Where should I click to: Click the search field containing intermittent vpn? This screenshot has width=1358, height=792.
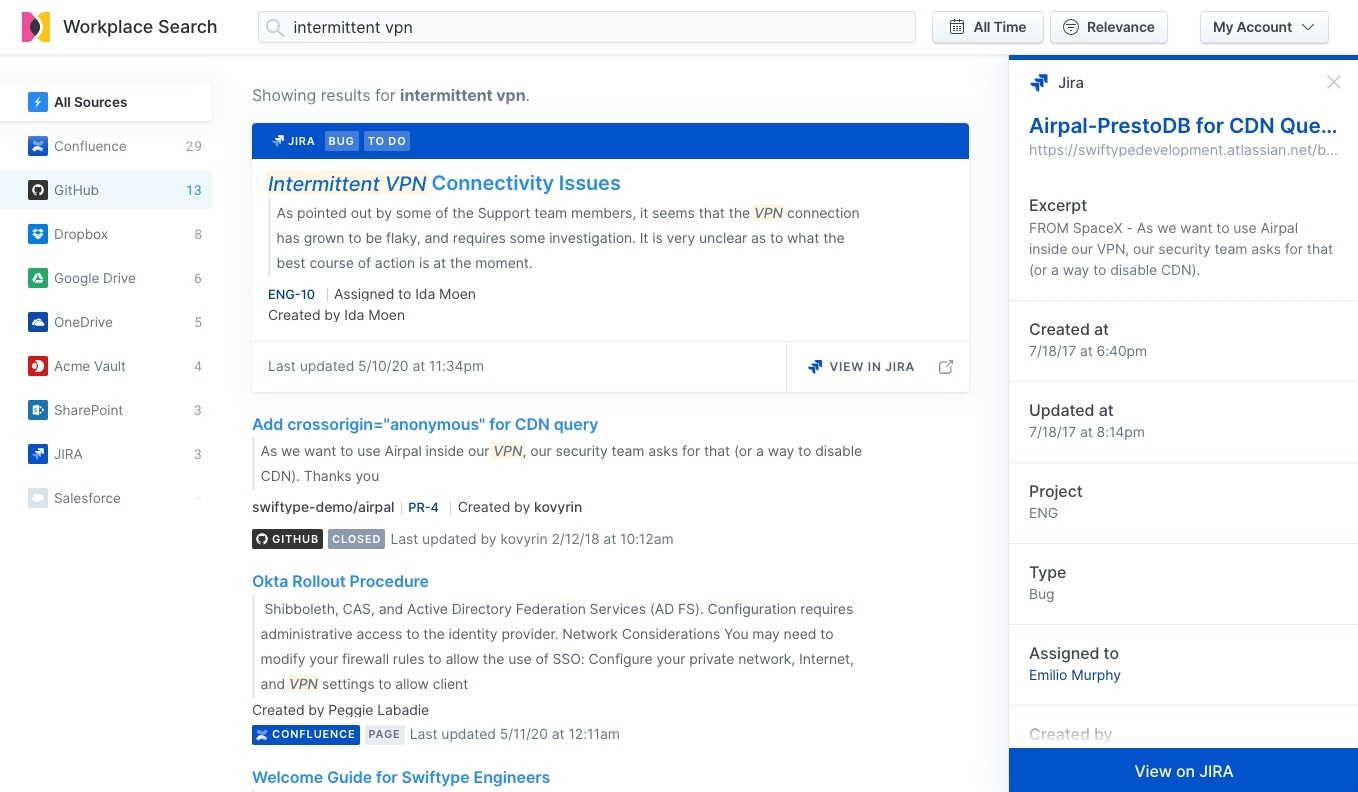[587, 27]
